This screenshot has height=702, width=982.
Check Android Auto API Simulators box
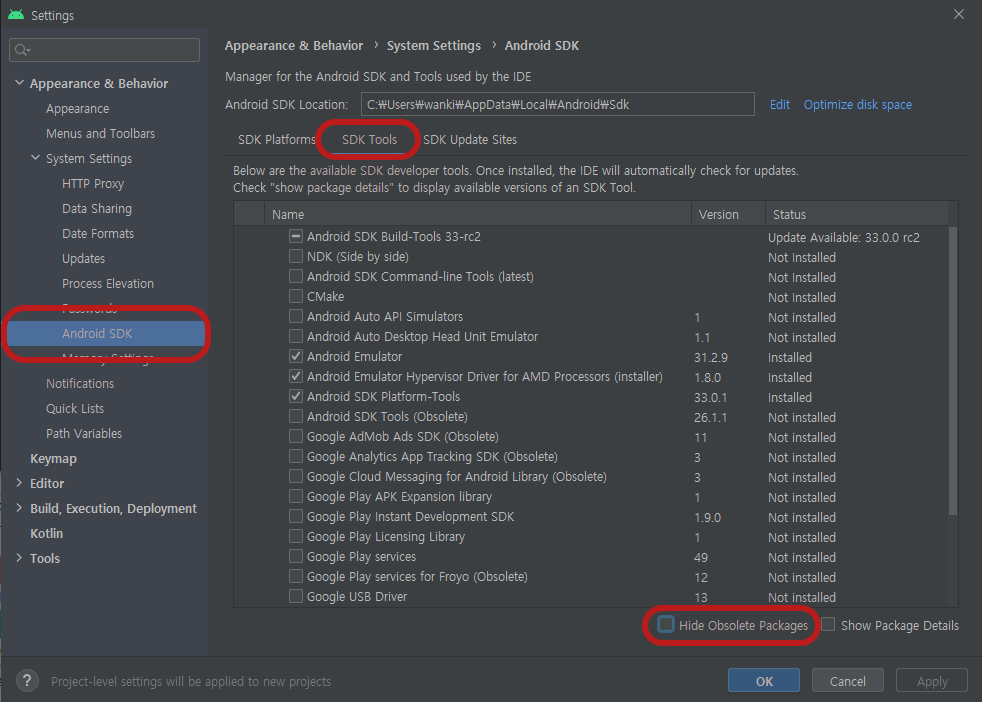[x=296, y=316]
